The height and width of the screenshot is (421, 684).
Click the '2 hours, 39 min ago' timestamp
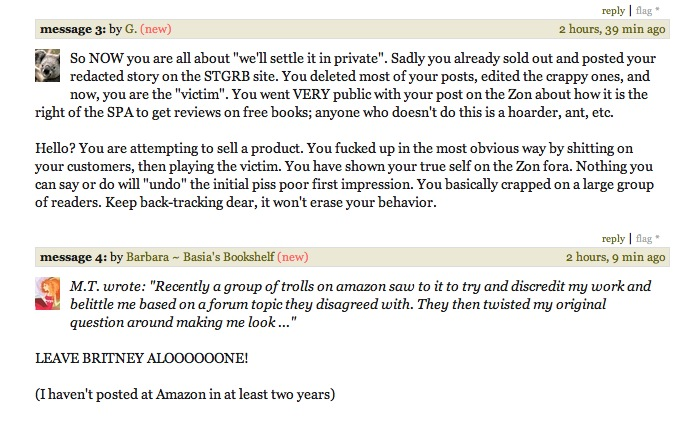(x=612, y=29)
